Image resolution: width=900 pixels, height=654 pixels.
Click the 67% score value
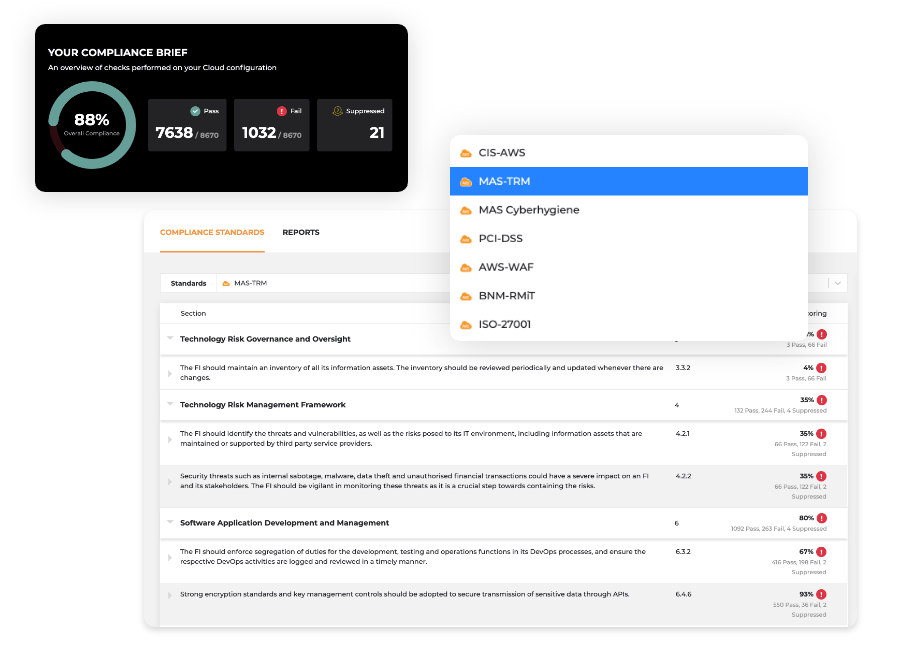(x=806, y=551)
